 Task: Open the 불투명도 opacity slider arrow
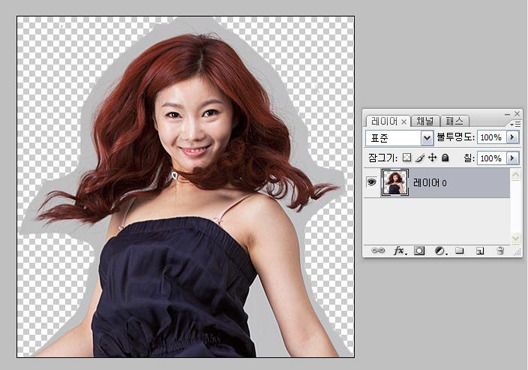click(x=513, y=137)
